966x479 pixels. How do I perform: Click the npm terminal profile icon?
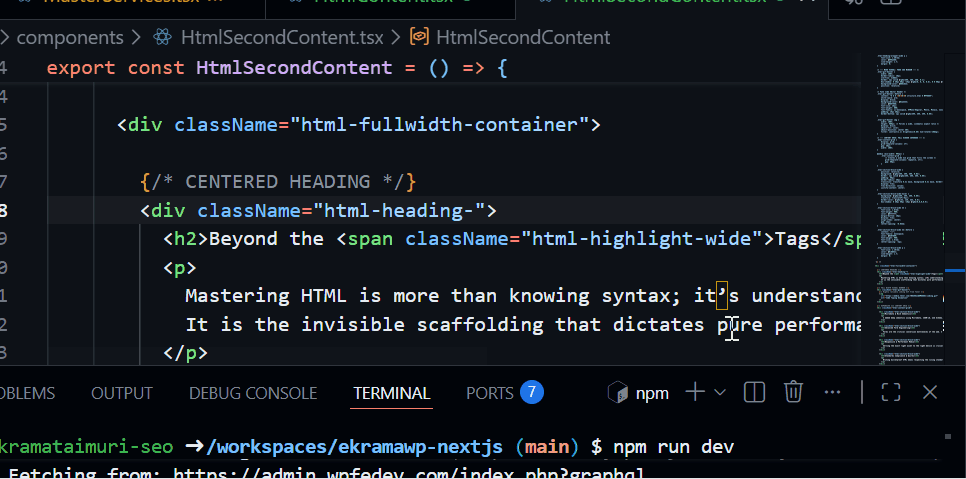pos(618,393)
